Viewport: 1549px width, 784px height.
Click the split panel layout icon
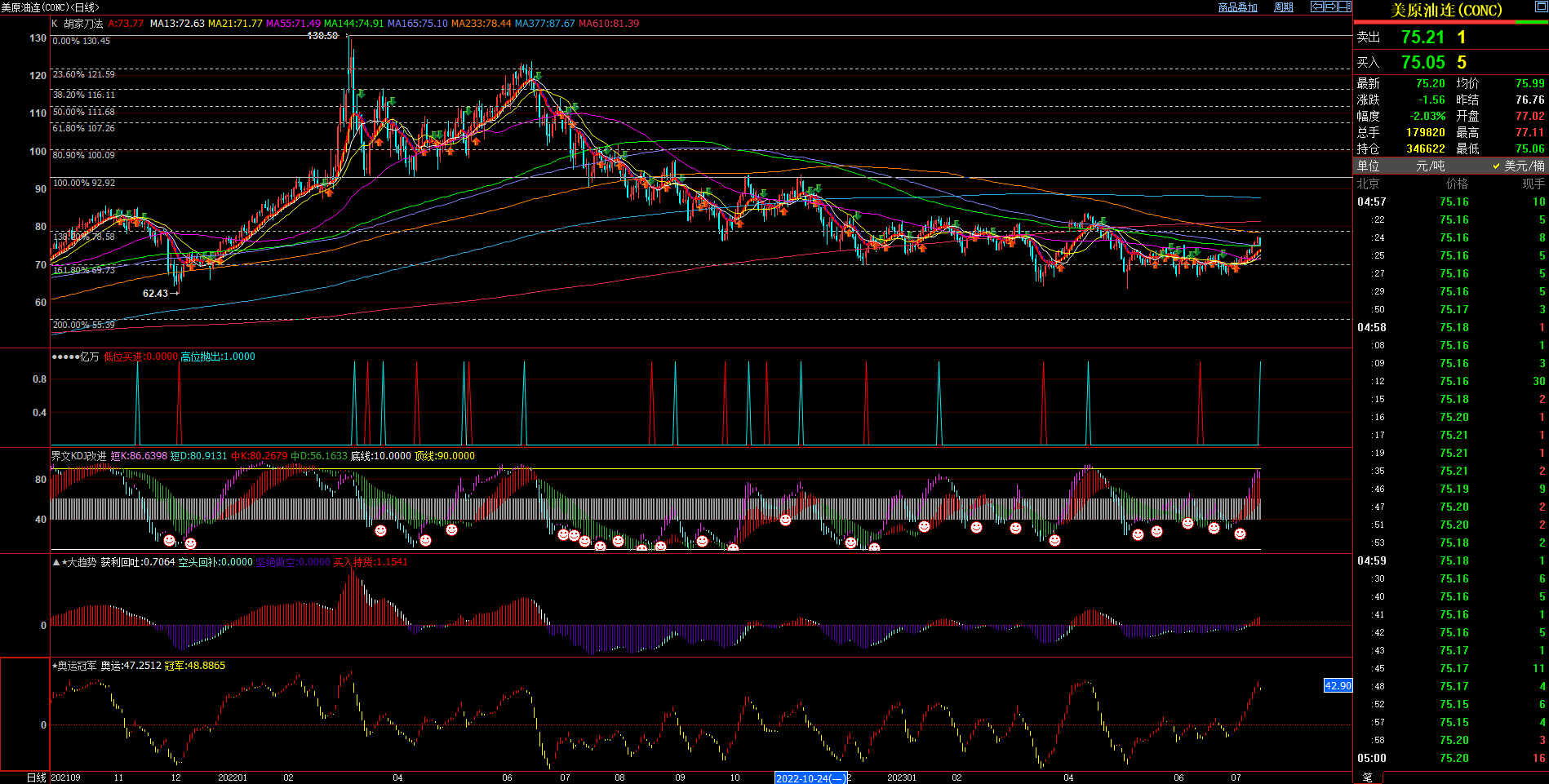[x=1344, y=7]
